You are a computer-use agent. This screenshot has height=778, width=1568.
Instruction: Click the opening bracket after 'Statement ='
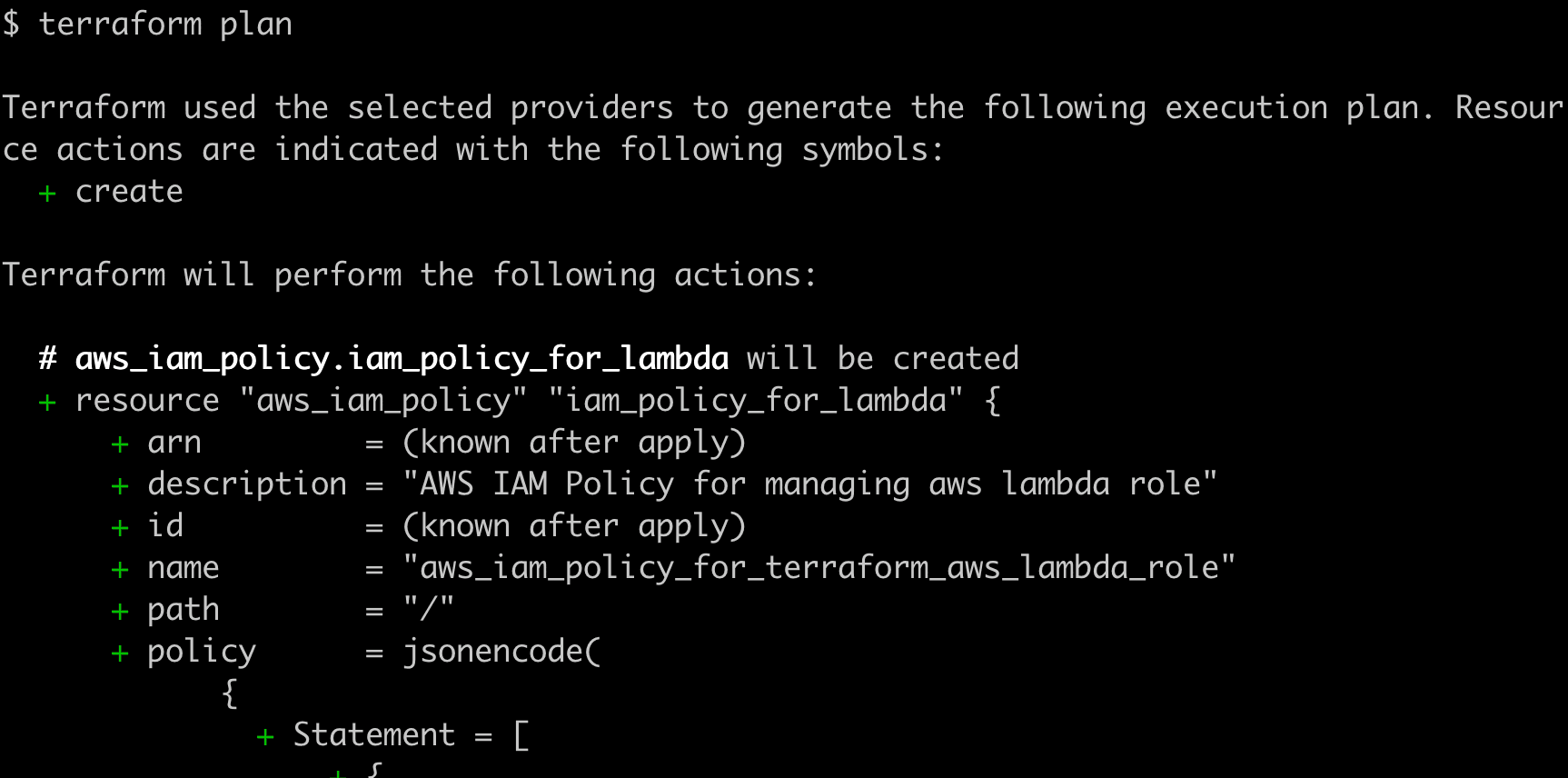(521, 735)
